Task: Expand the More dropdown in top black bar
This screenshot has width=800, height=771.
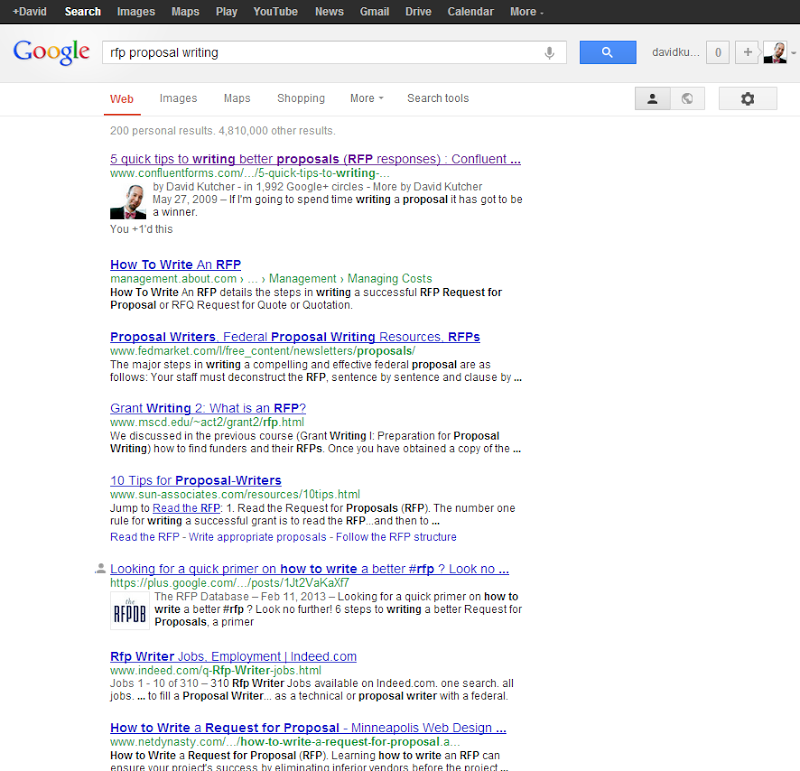Action: (527, 12)
